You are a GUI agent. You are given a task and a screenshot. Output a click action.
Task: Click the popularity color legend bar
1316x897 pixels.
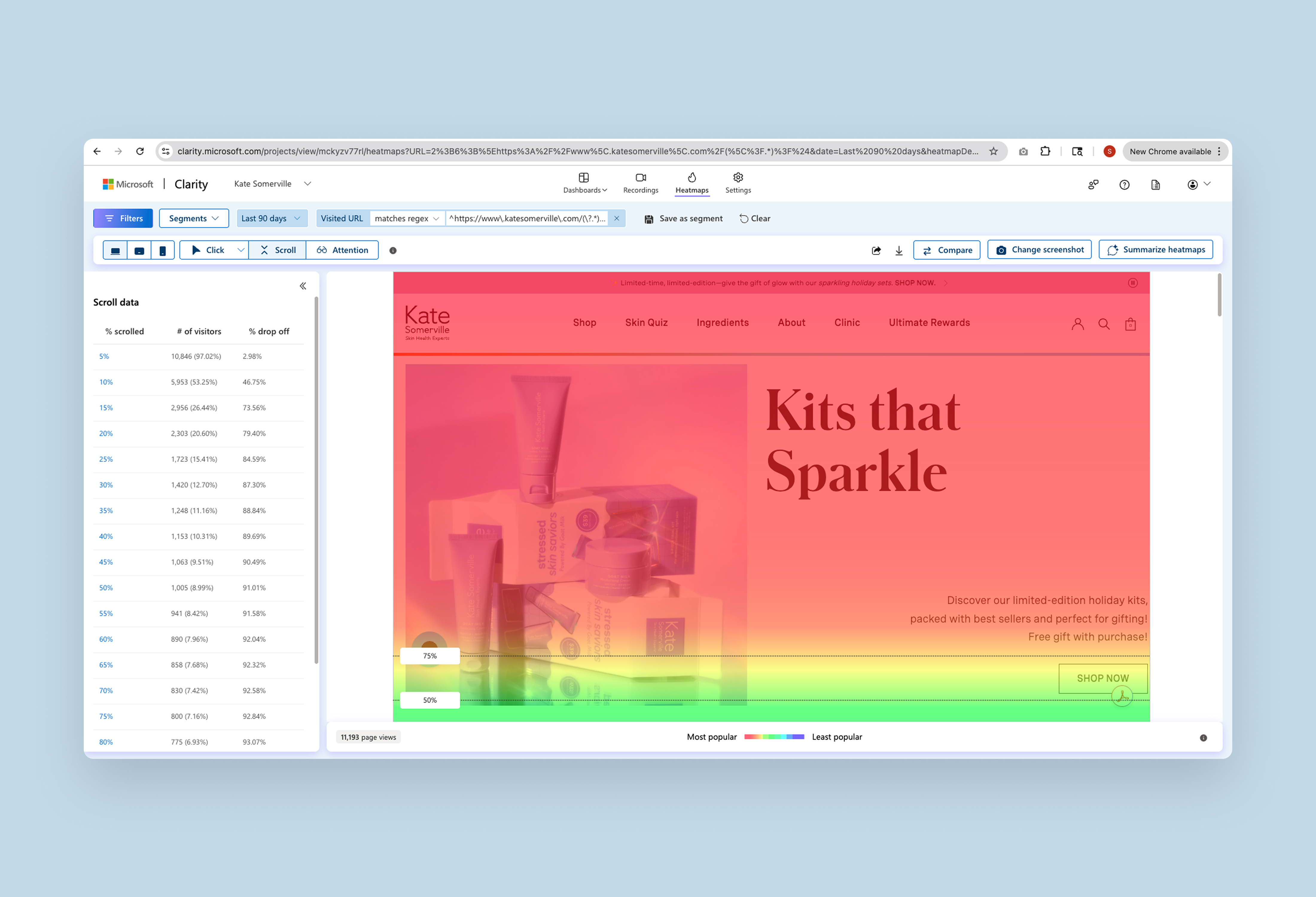point(774,737)
